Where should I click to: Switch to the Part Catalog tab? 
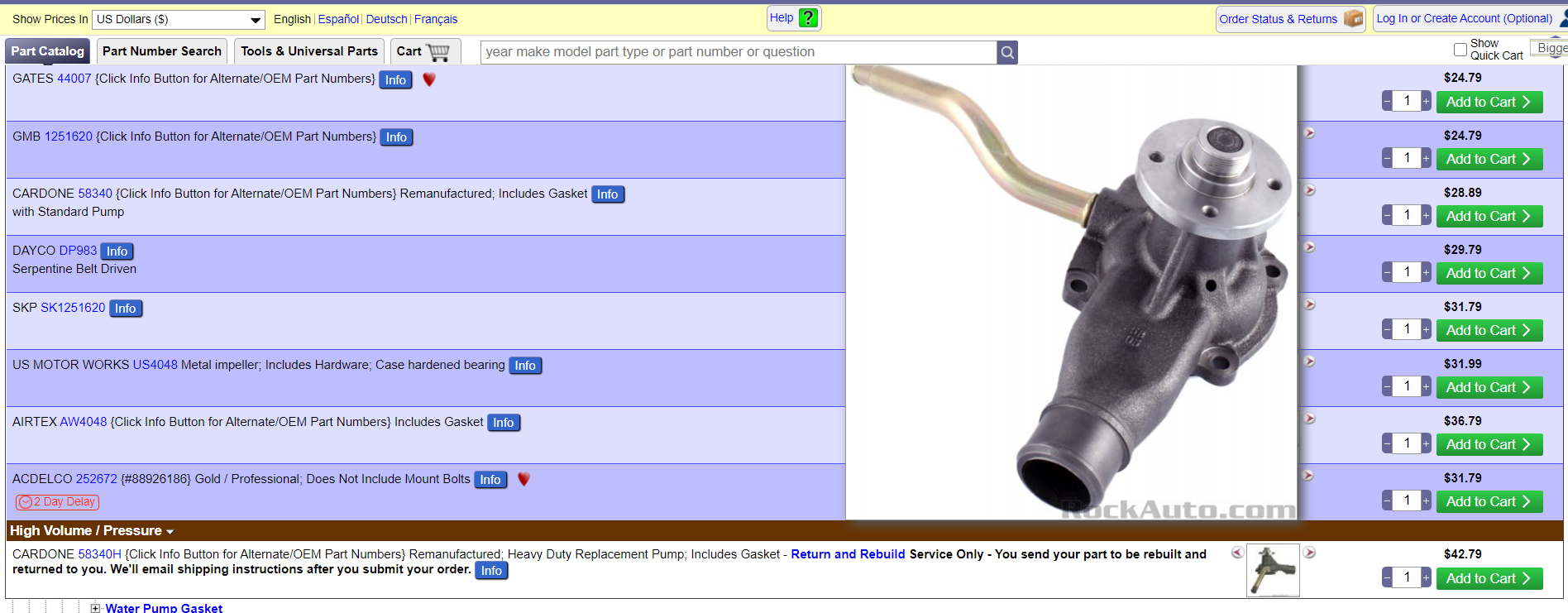[48, 51]
